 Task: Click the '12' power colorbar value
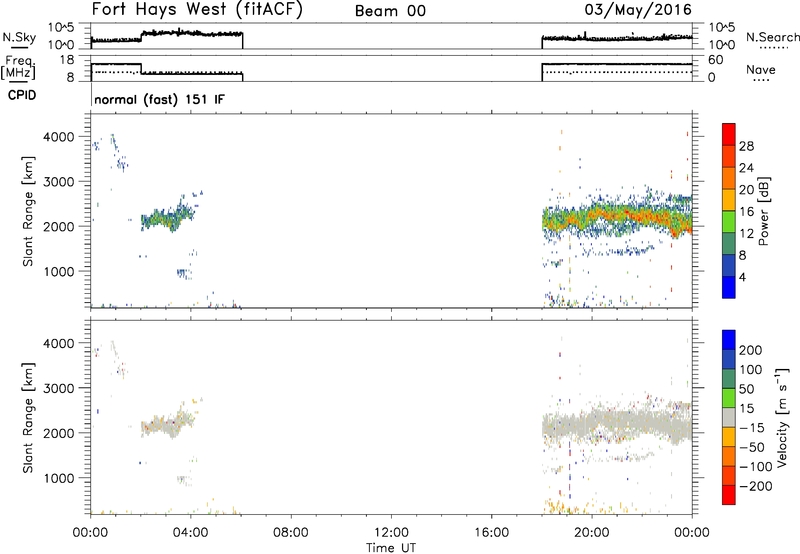pyautogui.click(x=746, y=234)
